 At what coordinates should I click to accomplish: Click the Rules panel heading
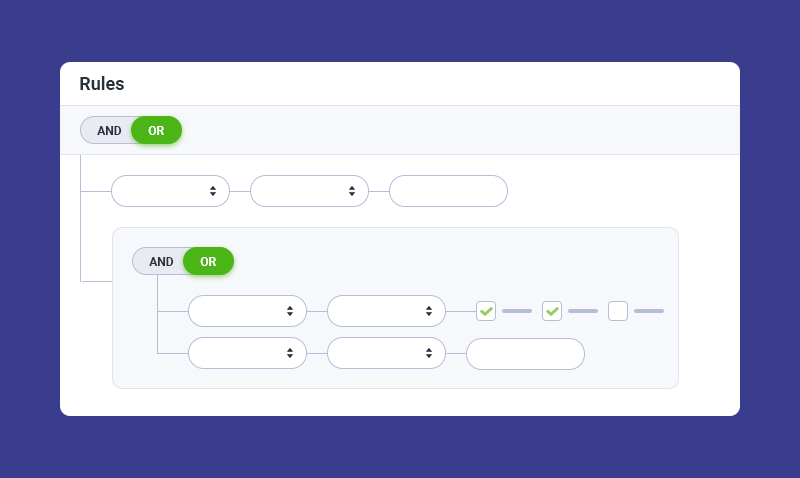tap(102, 84)
